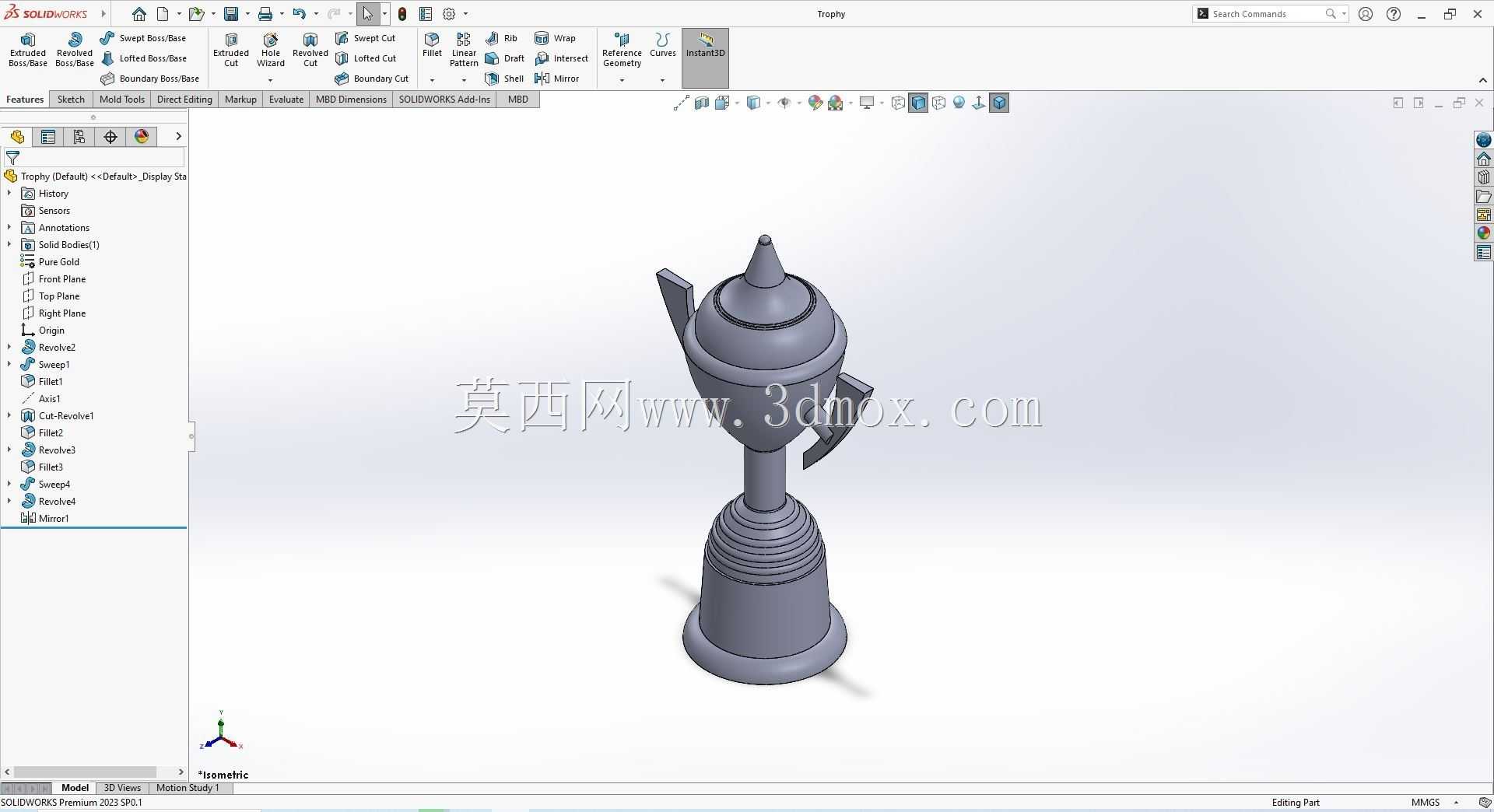Screen dimensions: 1494x812
Task: Select the Revolved Cut tool
Action: click(x=310, y=50)
